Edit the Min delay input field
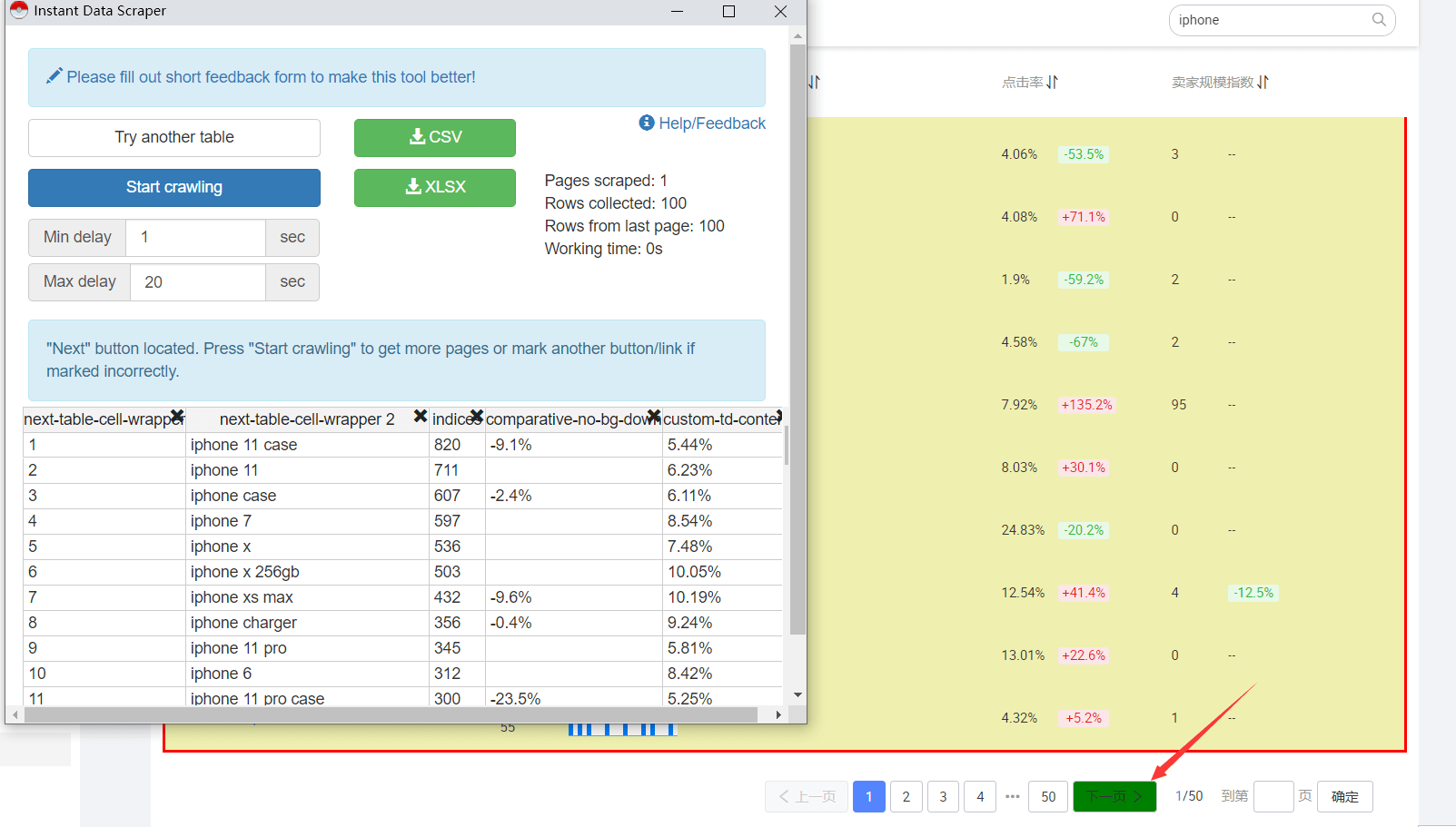Viewport: 1456px width, 827px height. (195, 238)
